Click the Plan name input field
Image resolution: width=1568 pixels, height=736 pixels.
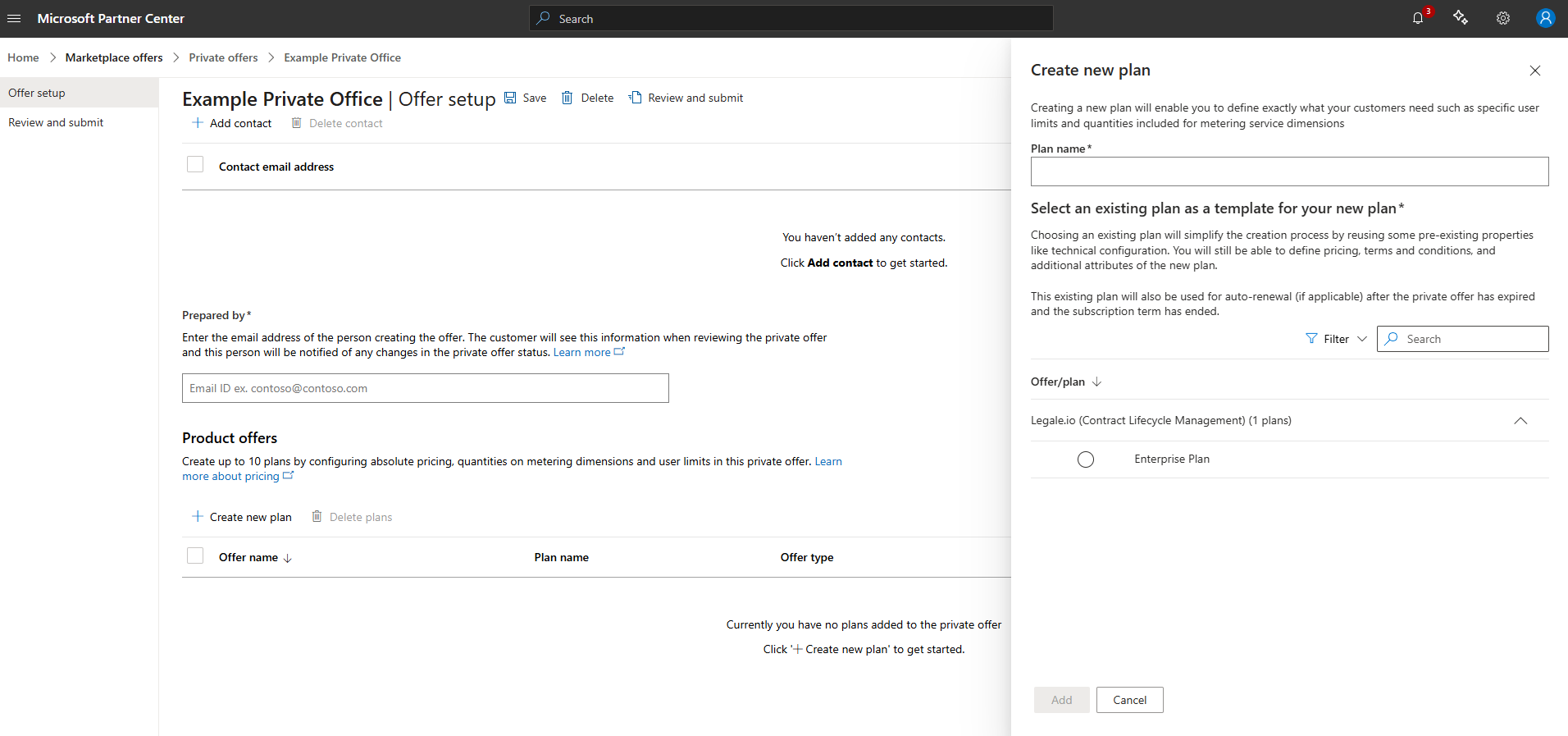1290,171
